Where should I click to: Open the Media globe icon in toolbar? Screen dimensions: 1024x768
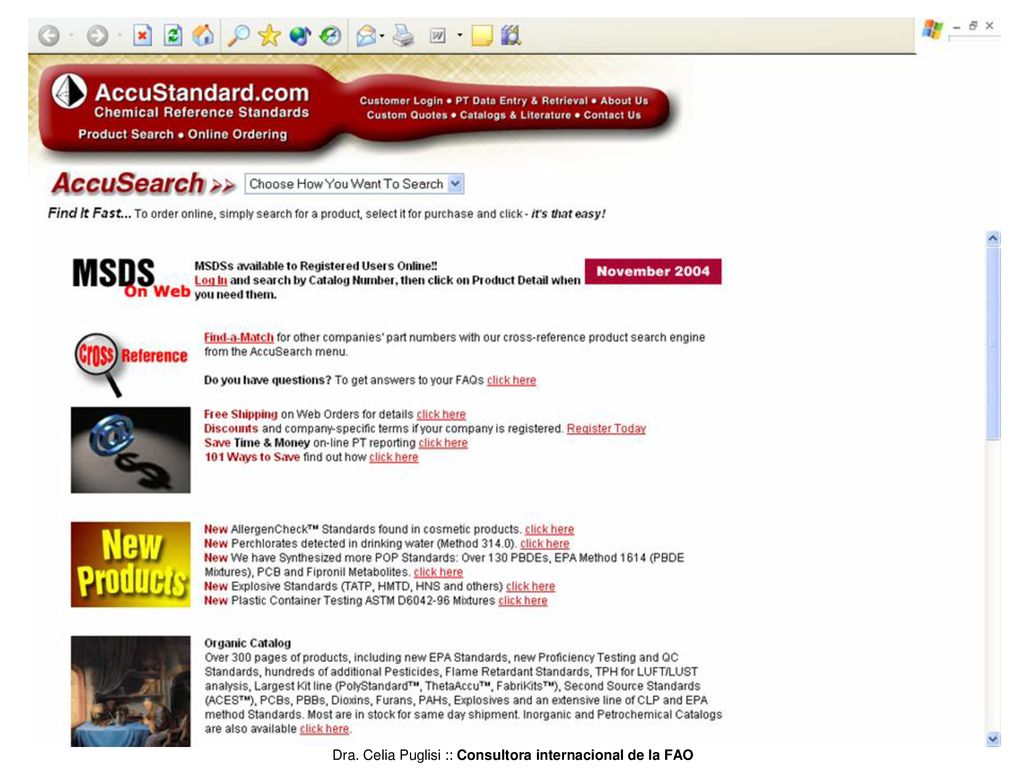point(300,35)
